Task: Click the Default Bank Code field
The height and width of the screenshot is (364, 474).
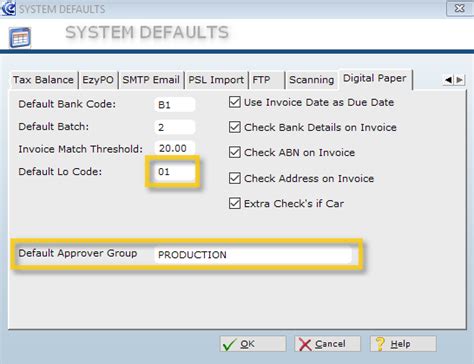Action: pyautogui.click(x=175, y=105)
